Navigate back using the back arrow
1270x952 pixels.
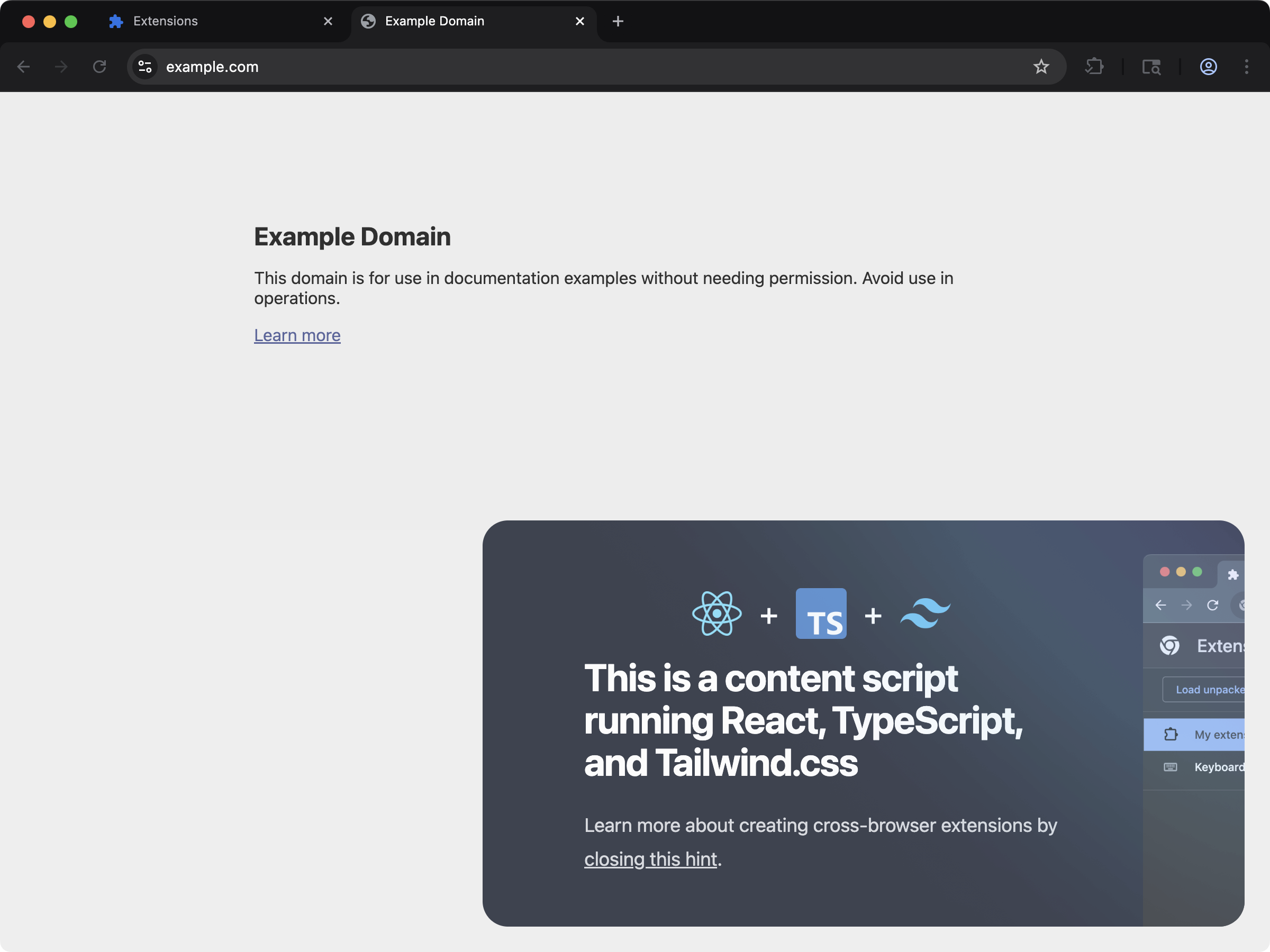(x=23, y=67)
